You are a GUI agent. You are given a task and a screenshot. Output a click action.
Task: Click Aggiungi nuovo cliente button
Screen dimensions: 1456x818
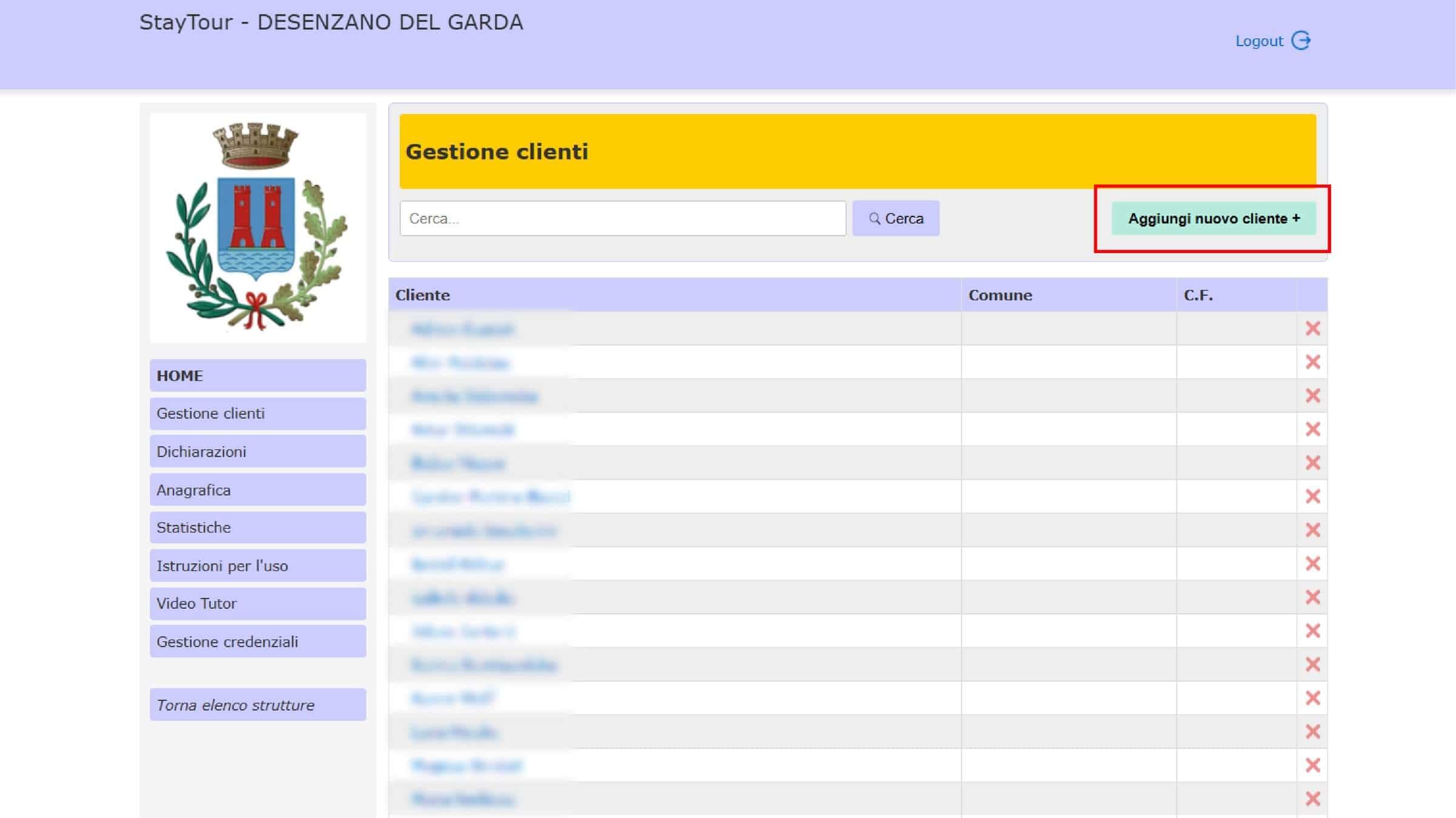[1214, 218]
